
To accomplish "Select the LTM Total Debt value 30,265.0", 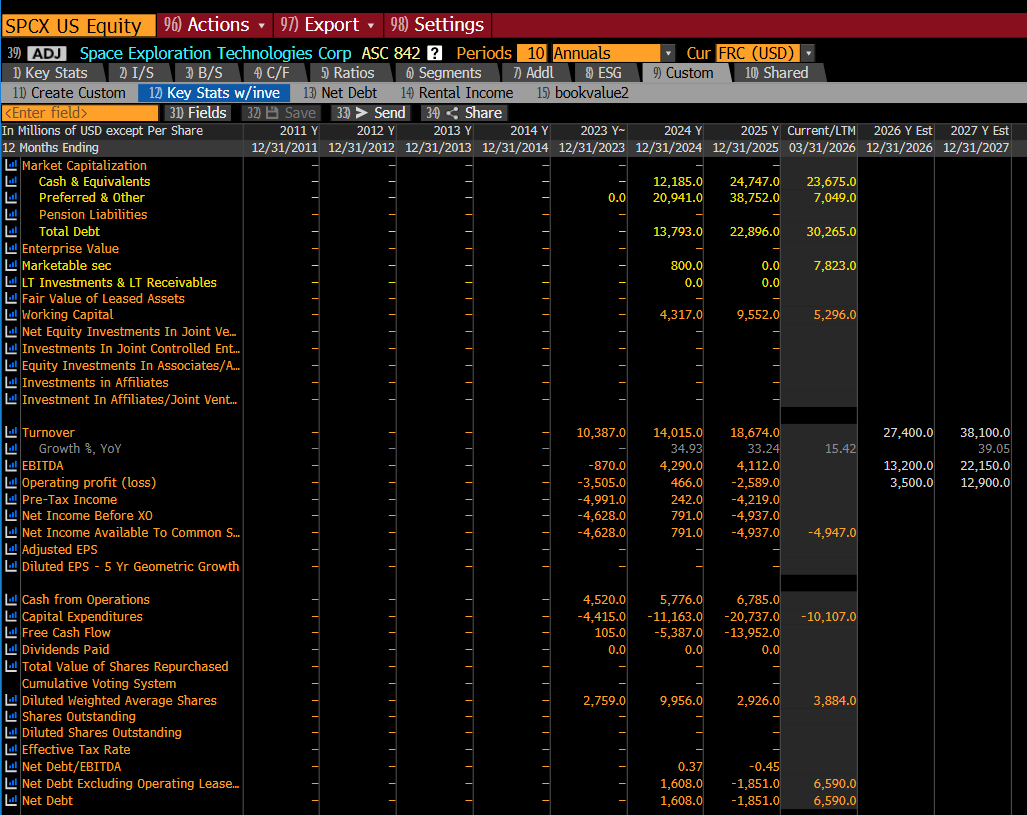I will click(x=831, y=231).
